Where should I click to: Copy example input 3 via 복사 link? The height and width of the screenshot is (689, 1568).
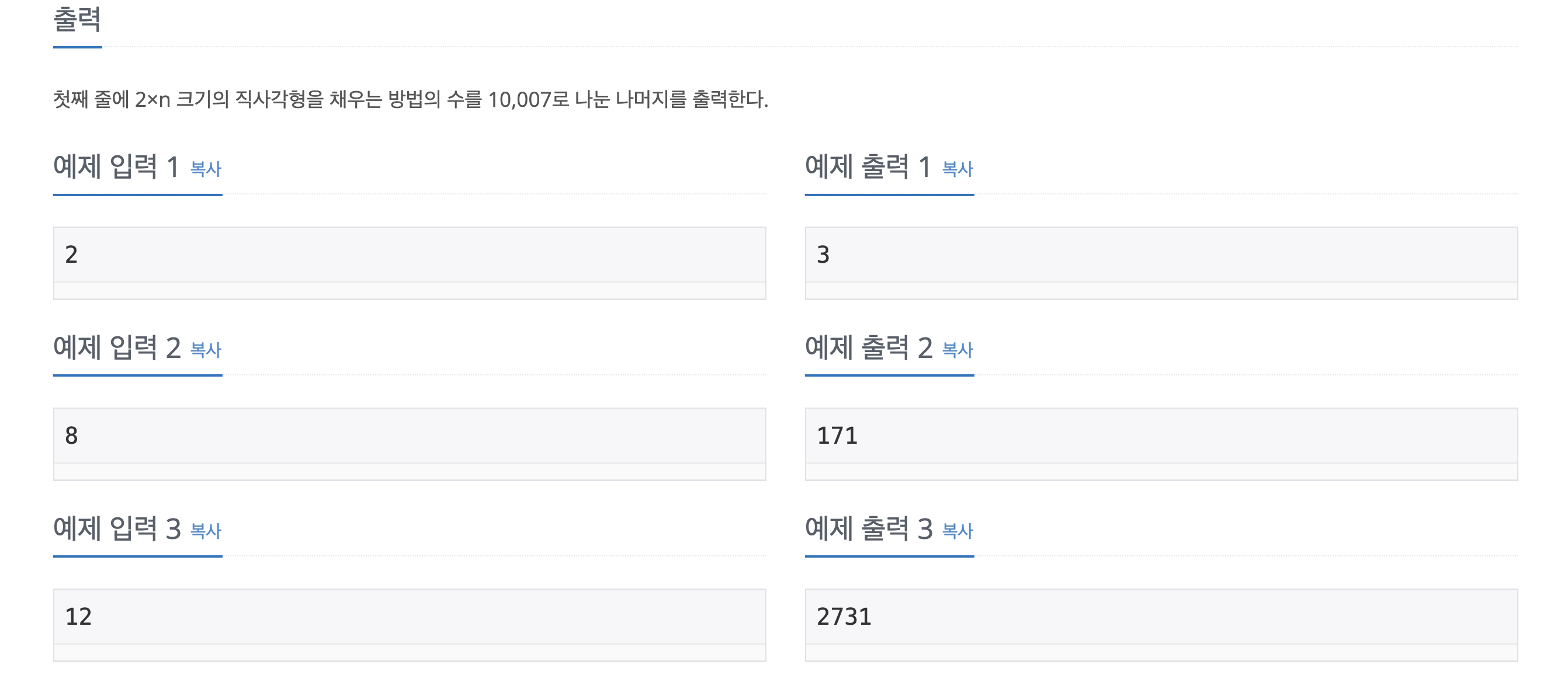point(206,531)
